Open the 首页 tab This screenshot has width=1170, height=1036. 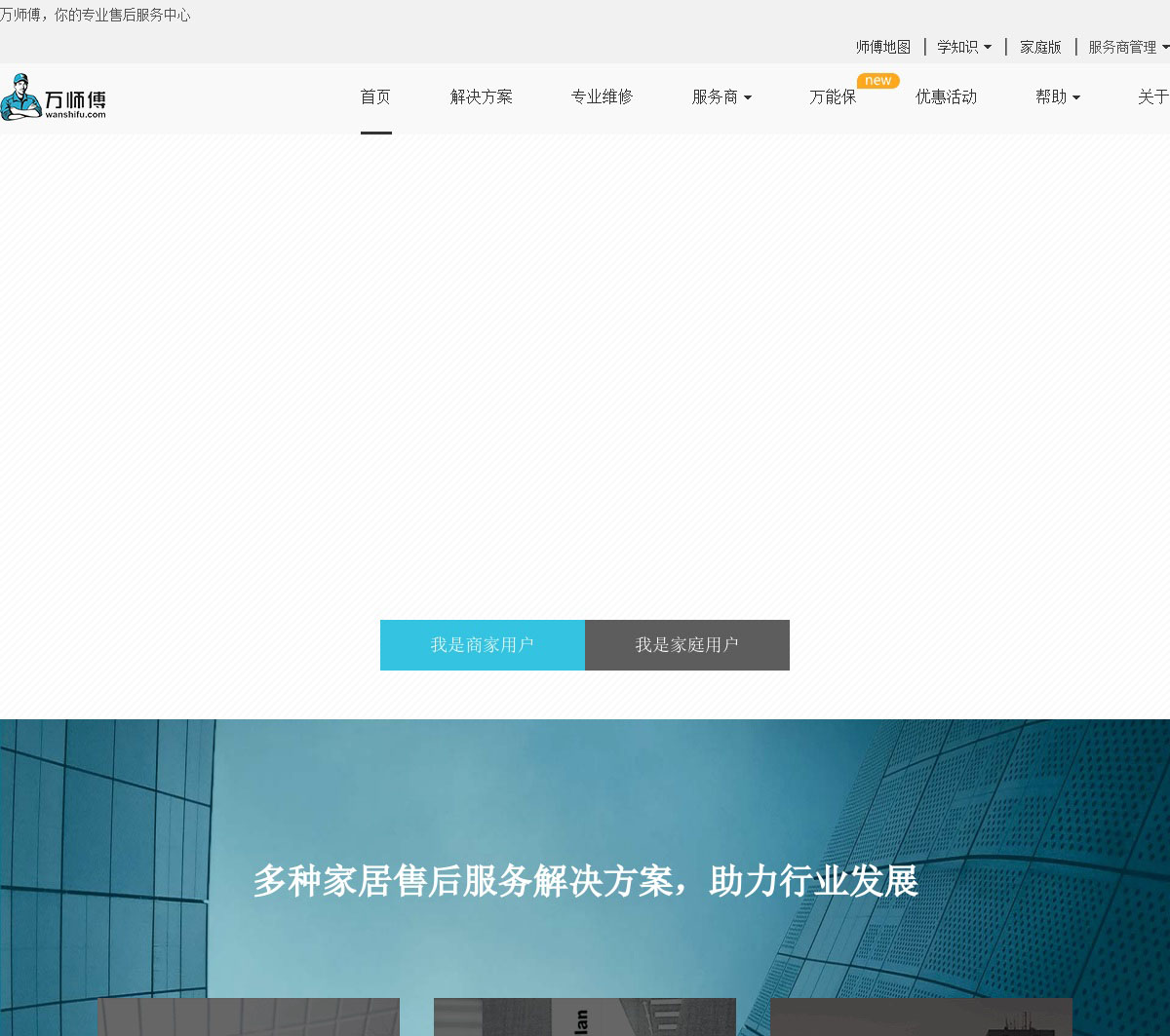pyautogui.click(x=375, y=96)
